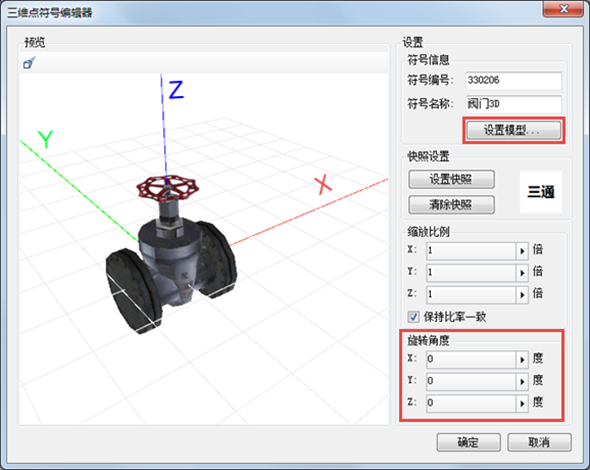
Task: Open the X scale ratio dropdown arrow
Action: click(522, 251)
